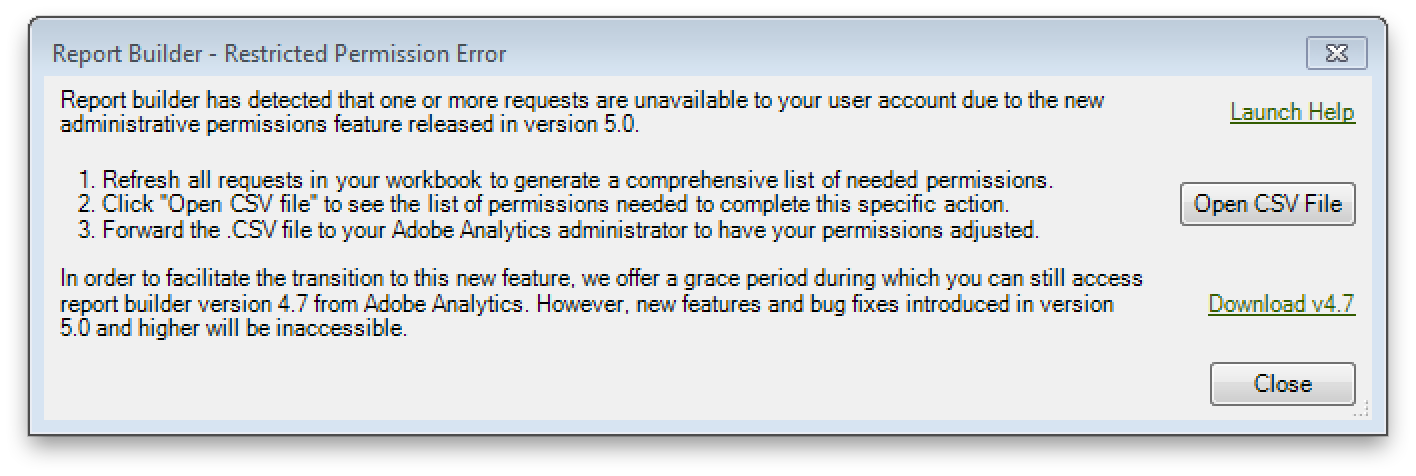Click the resize grip in dialog corner
Viewport: 1416px width, 476px height.
click(x=1359, y=409)
